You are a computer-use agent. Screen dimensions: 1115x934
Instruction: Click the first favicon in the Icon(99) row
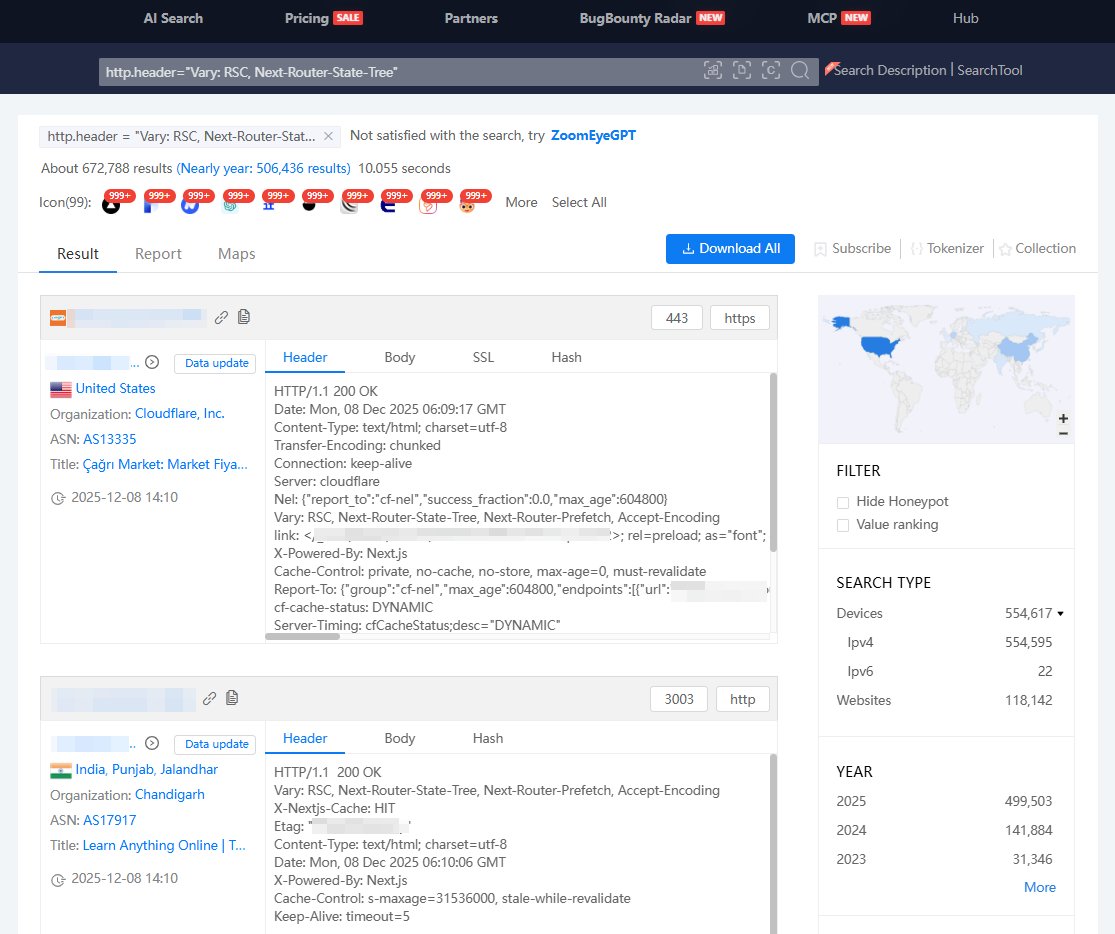[112, 202]
